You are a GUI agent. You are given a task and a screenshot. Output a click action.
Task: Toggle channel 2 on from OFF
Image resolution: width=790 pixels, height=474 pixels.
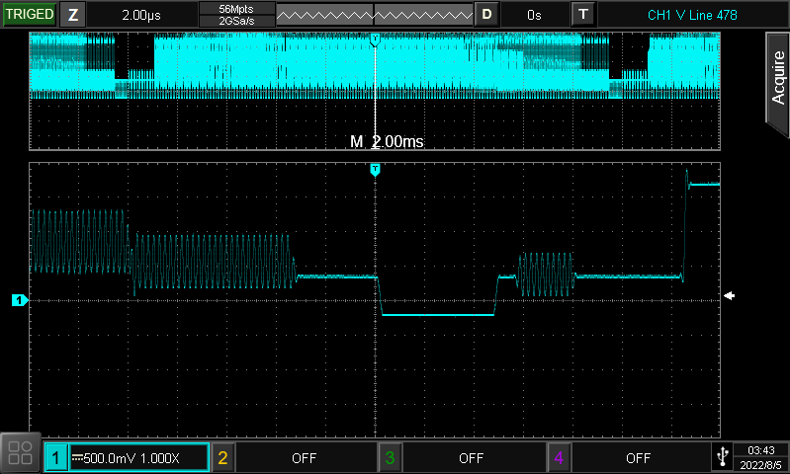(304, 458)
